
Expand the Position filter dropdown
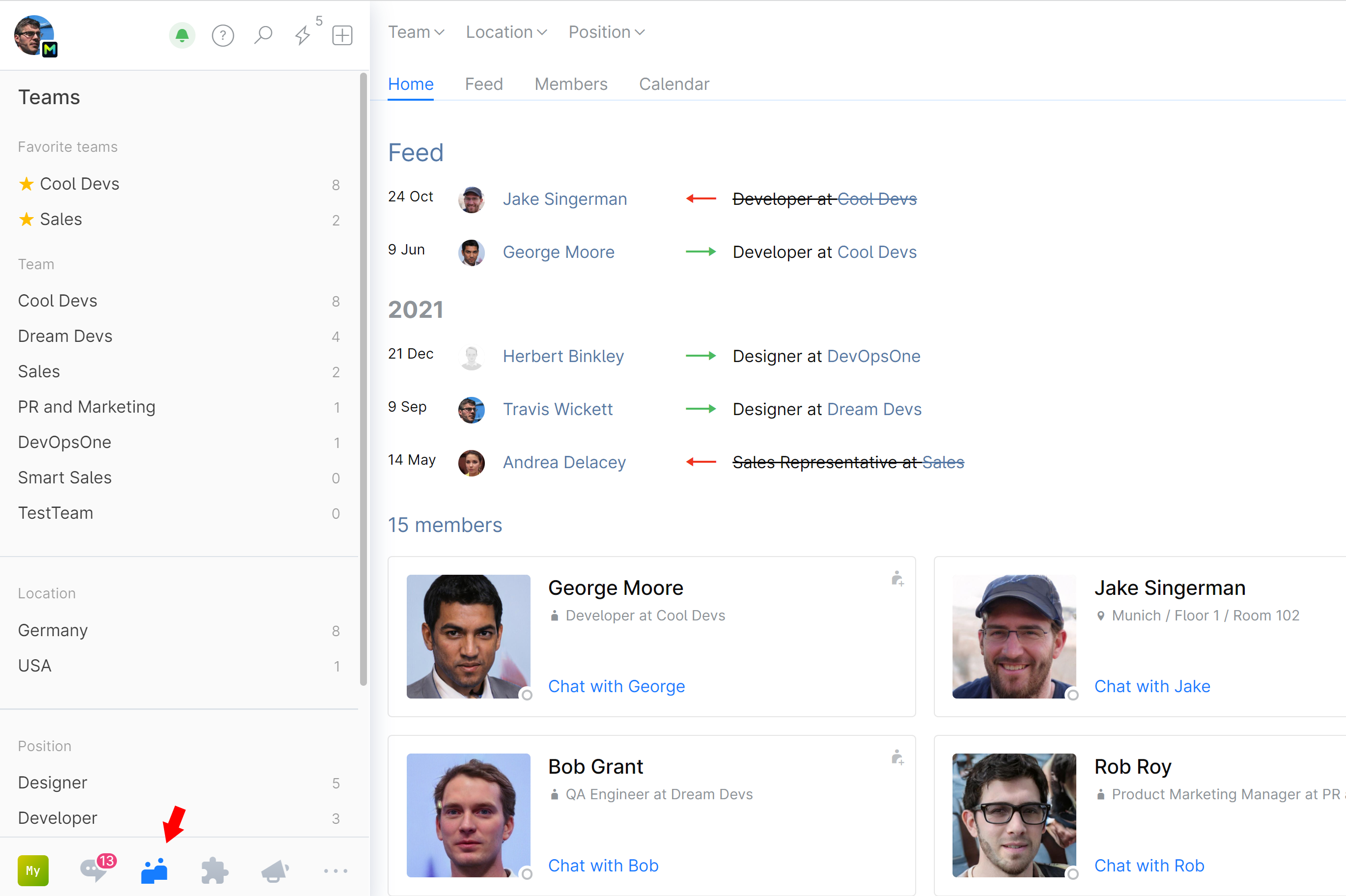(x=606, y=32)
